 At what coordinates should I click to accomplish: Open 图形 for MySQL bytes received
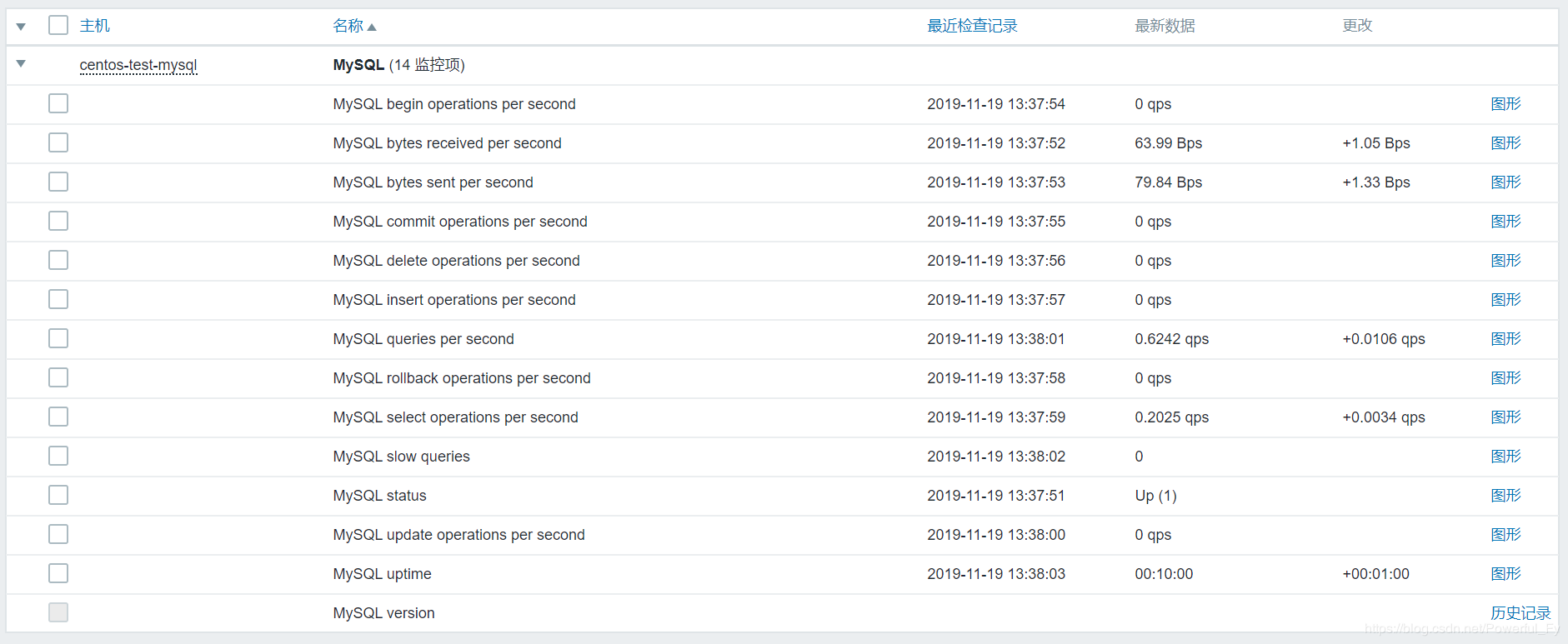coord(1505,143)
